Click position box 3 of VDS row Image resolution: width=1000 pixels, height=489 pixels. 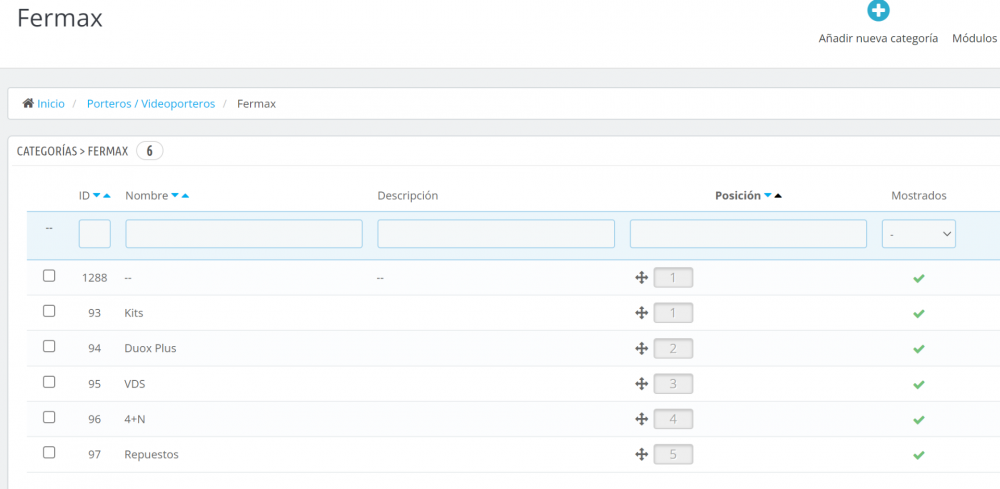pos(673,384)
